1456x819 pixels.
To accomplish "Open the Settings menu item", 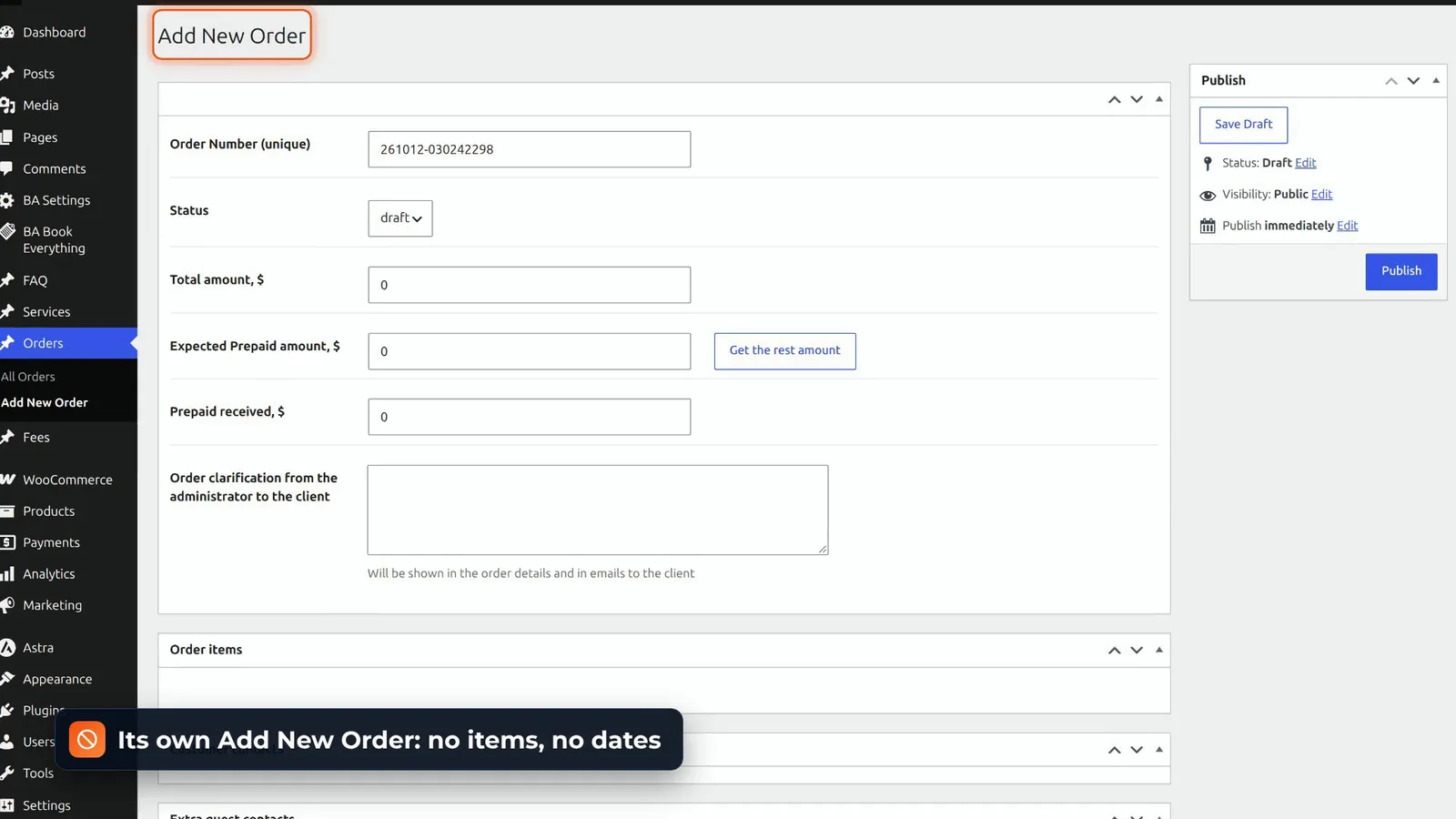I will [x=45, y=805].
